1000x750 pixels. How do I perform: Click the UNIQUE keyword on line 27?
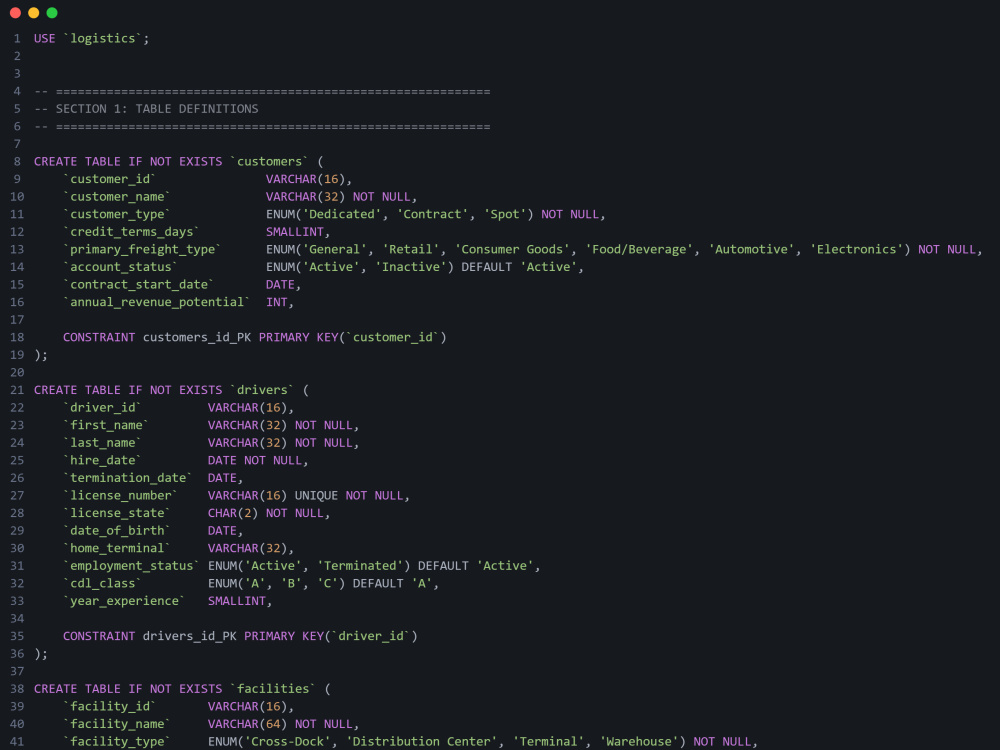(316, 496)
